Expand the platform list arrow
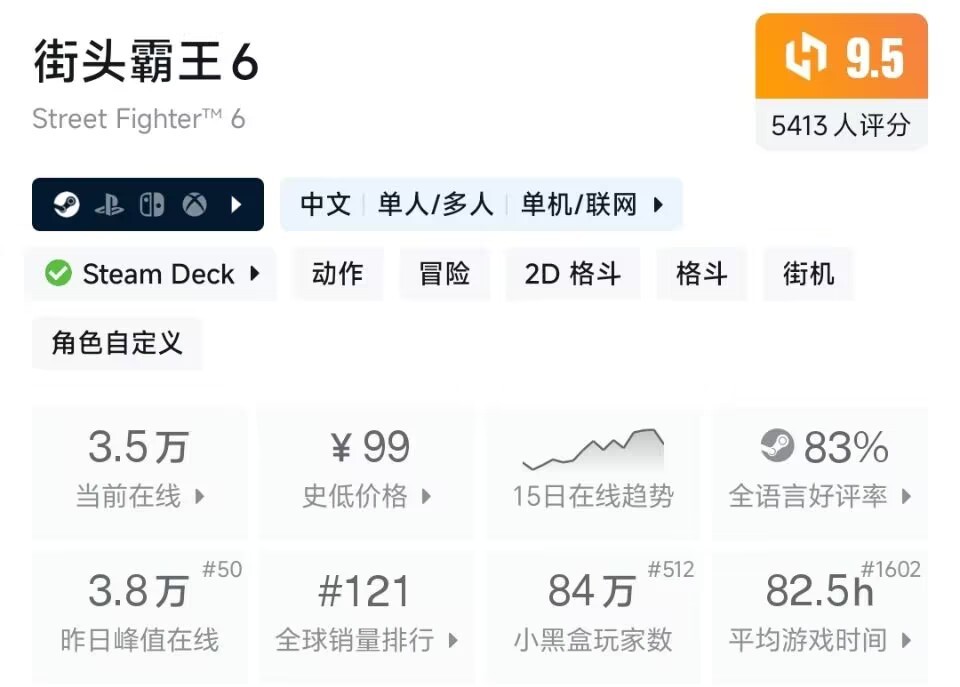 237,205
